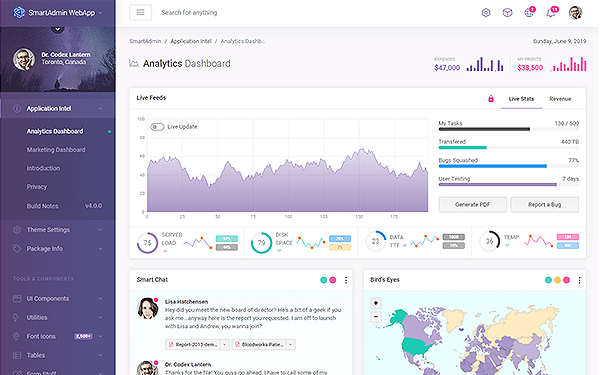Zoom in on the map with plus button
Viewport: 600px width, 375px height.
[x=376, y=303]
